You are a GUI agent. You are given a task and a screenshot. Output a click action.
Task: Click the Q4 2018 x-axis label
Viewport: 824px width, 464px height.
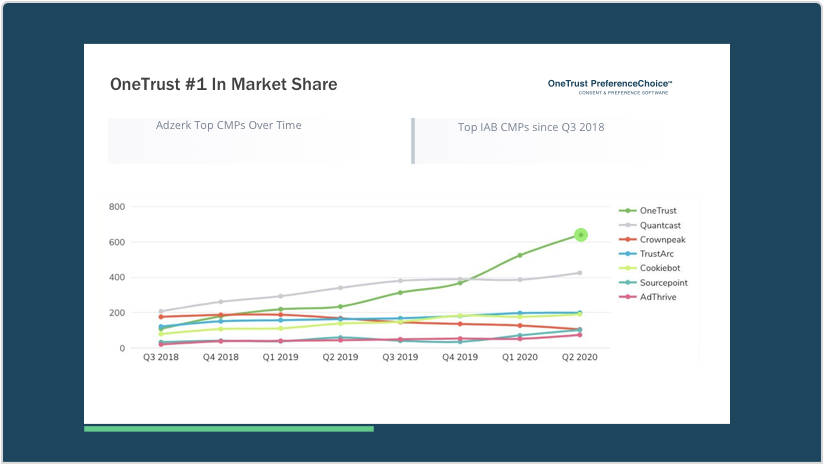pos(221,357)
